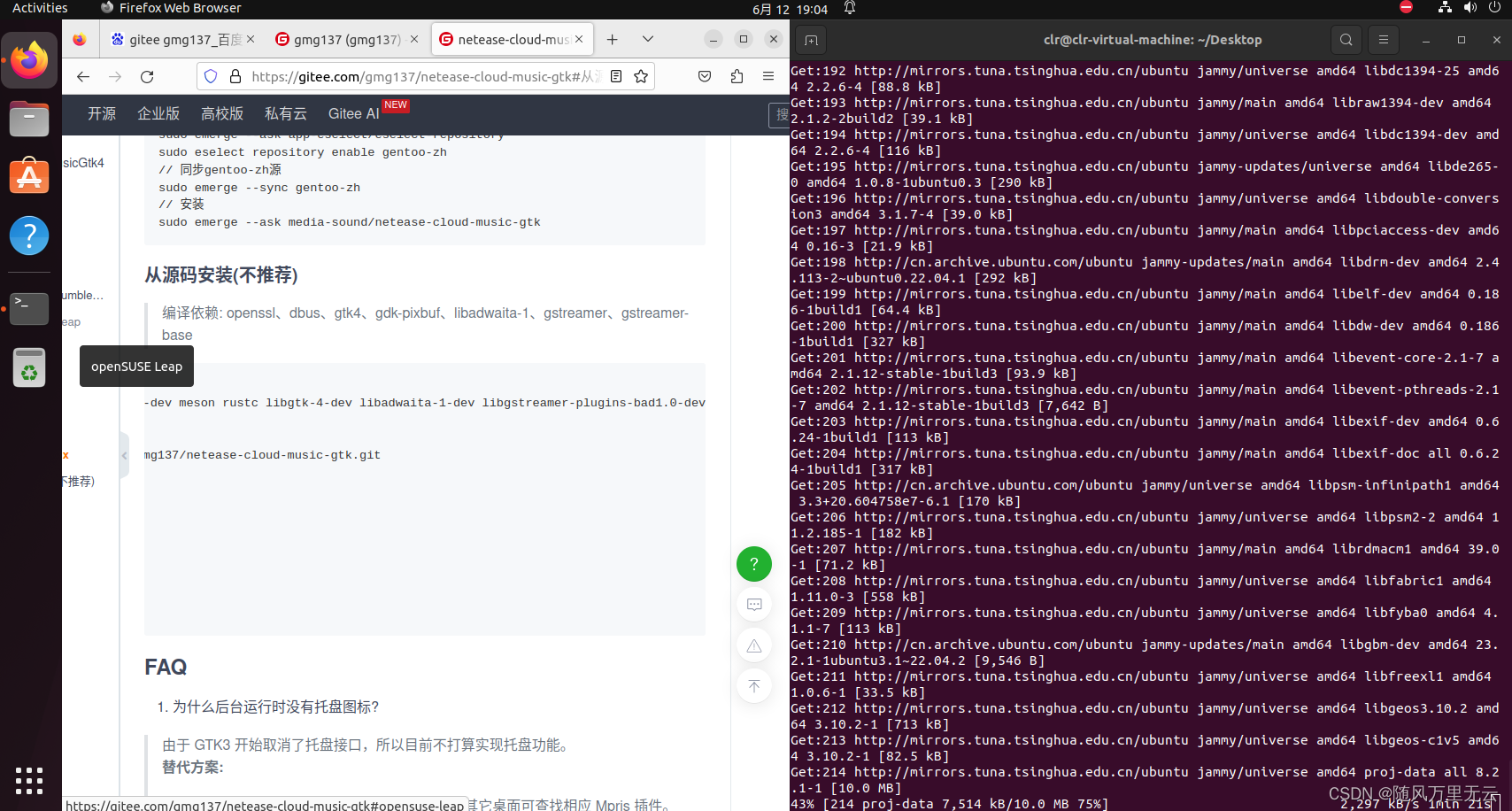Click the Firefox address bar URL

(x=425, y=77)
